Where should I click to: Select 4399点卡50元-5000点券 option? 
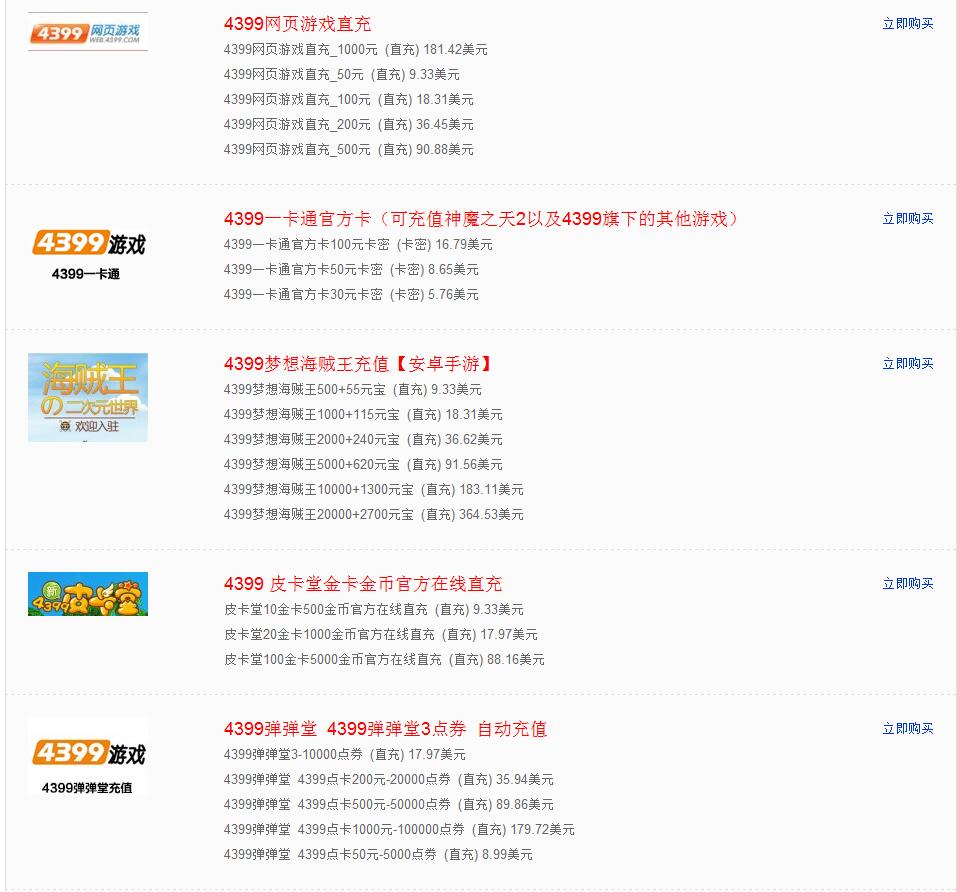point(378,855)
